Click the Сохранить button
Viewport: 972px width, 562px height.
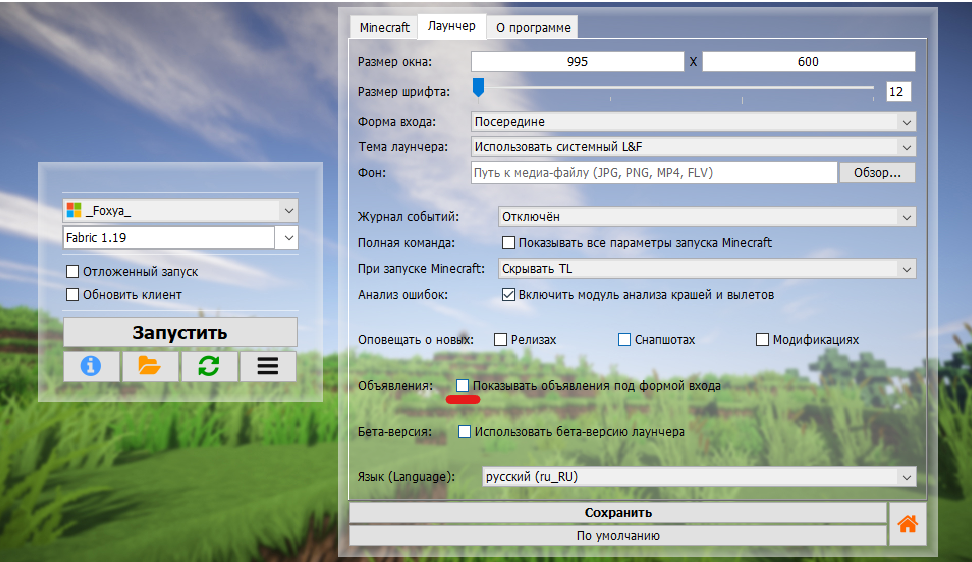pyautogui.click(x=618, y=513)
